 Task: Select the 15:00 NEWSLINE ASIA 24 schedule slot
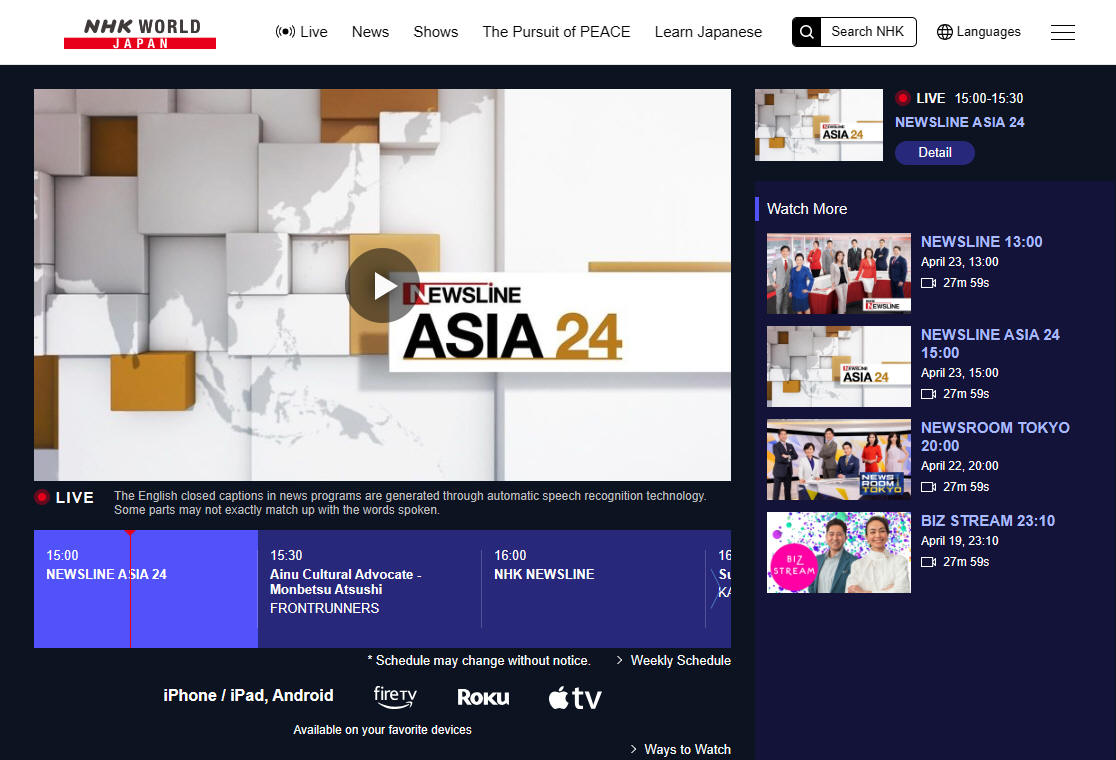[146, 589]
